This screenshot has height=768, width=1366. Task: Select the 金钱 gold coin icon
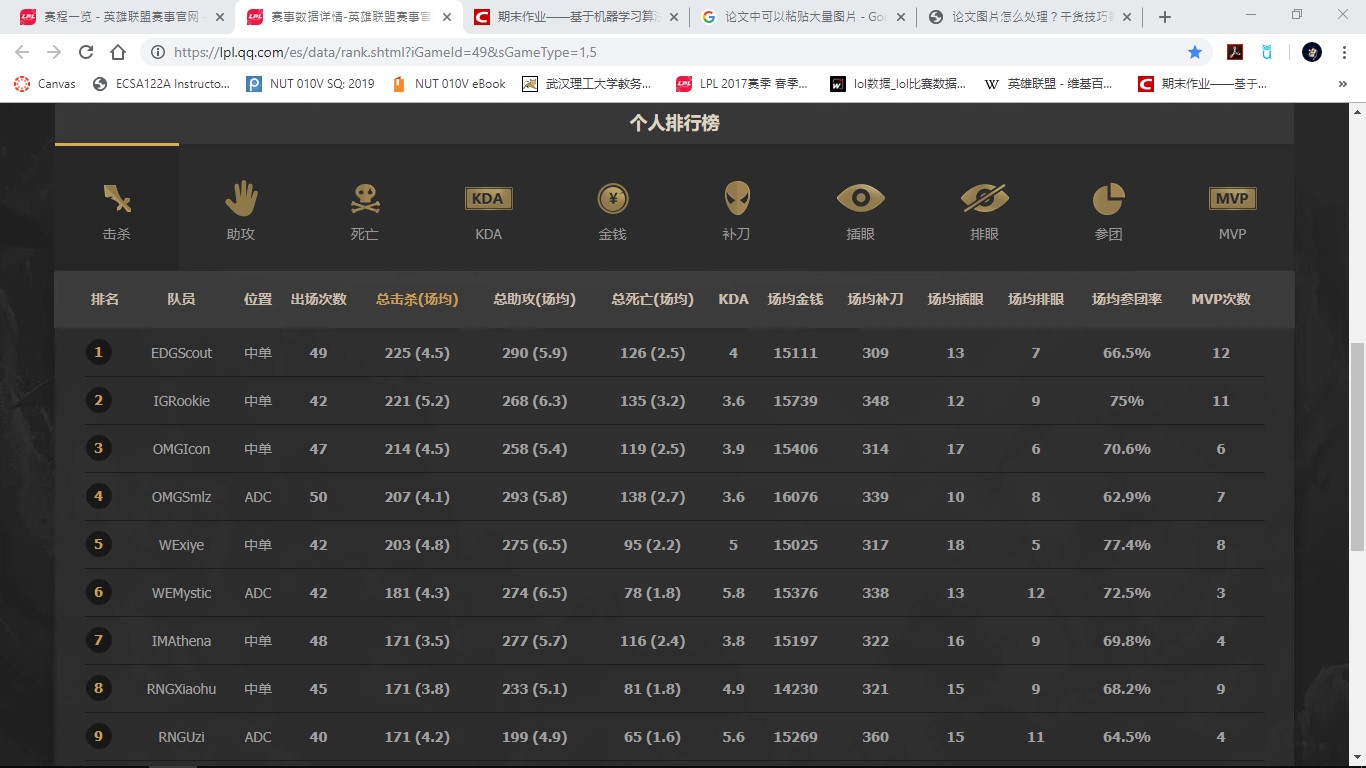612,200
